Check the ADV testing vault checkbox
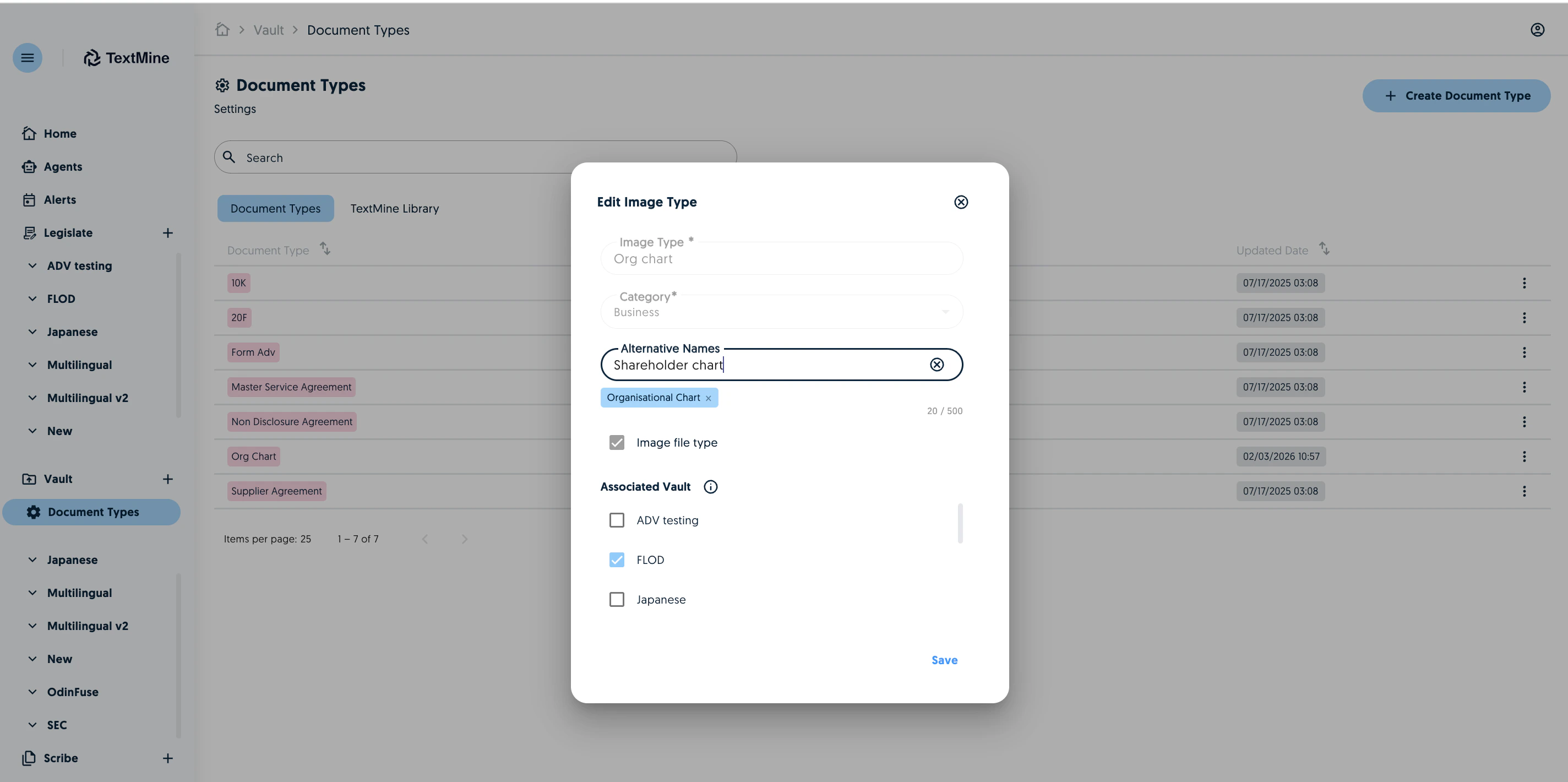This screenshot has height=782, width=1568. [x=616, y=520]
